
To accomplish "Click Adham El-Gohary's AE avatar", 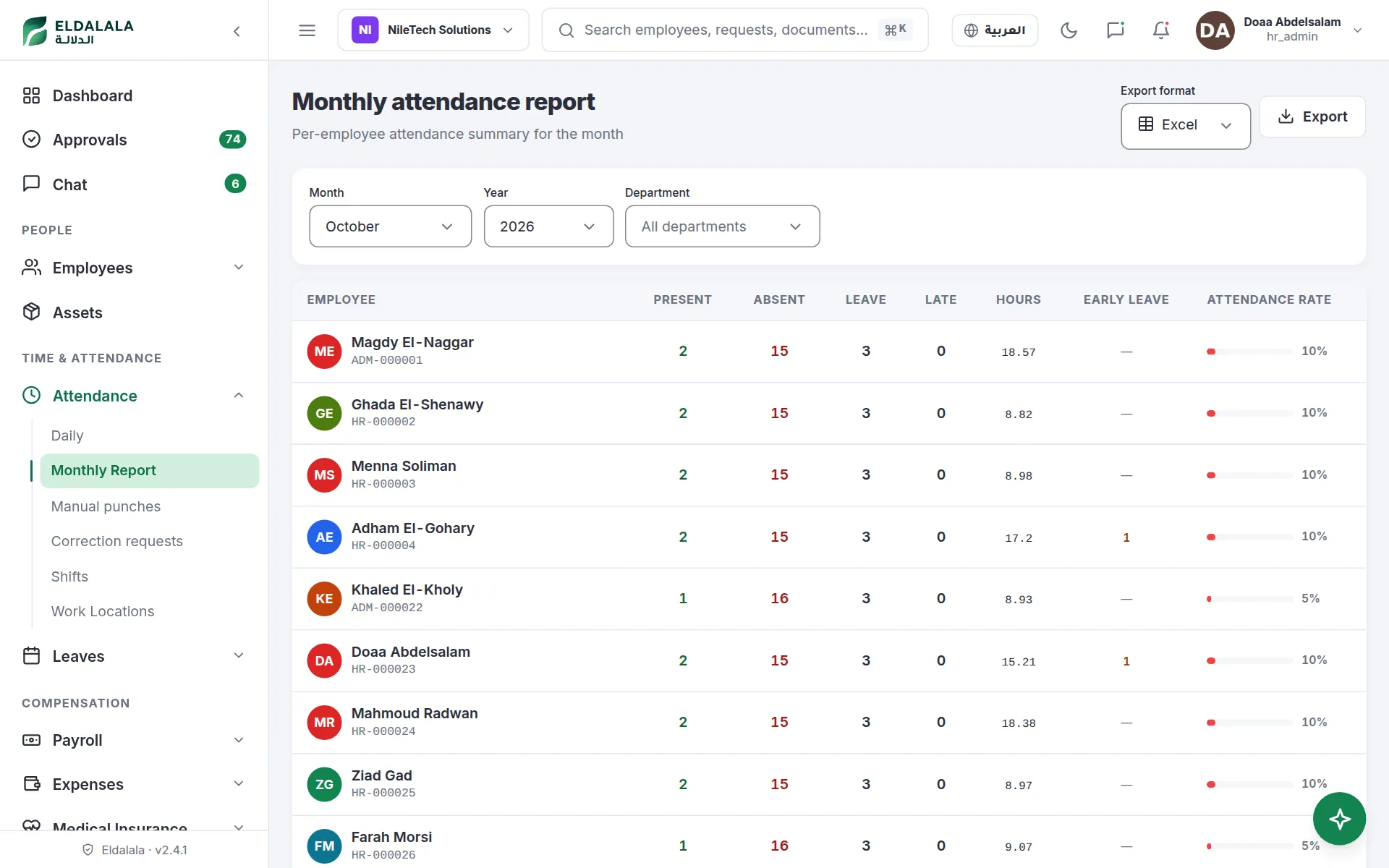I will (324, 537).
